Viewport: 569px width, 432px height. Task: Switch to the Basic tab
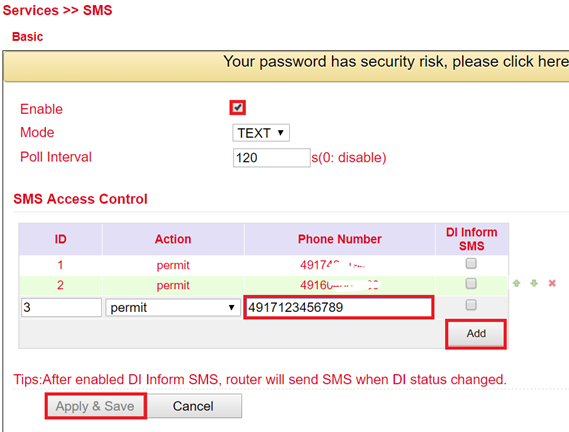(28, 37)
